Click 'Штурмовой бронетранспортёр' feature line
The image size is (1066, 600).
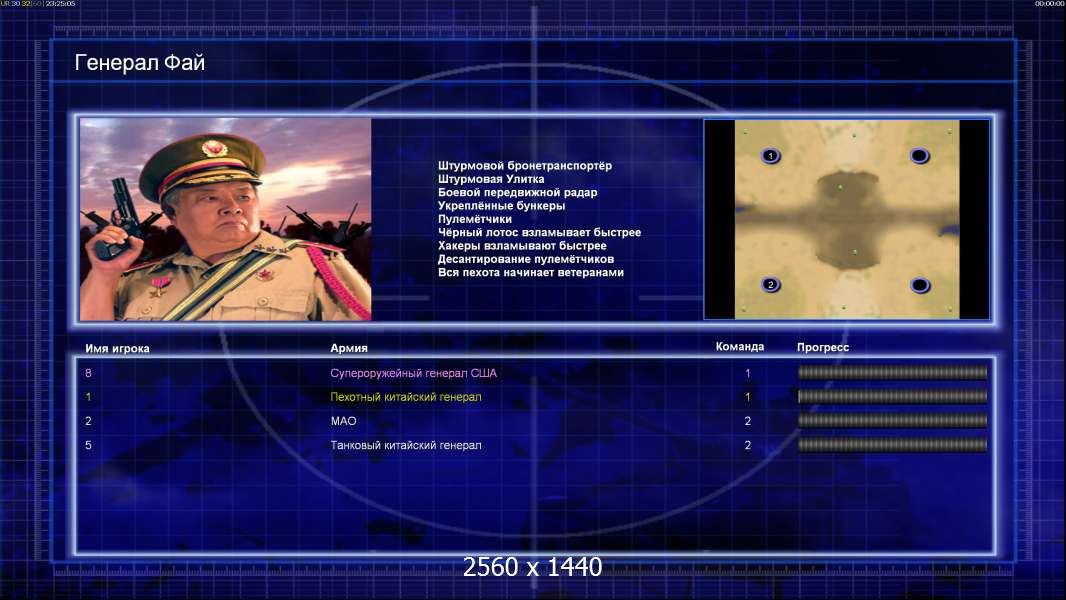(525, 166)
